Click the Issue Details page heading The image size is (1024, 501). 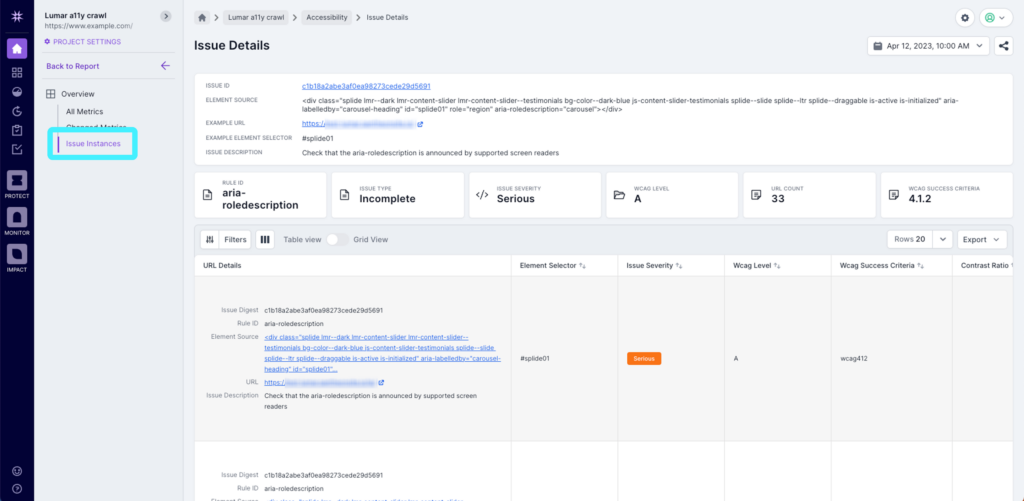pos(232,46)
